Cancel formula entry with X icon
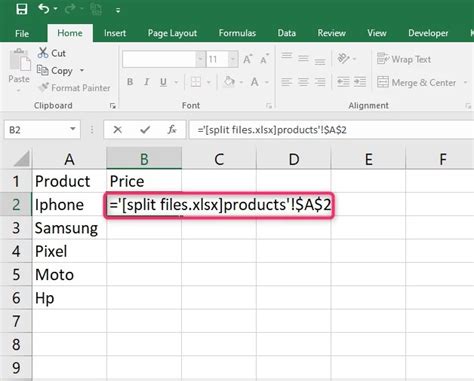474x381 pixels. click(x=117, y=129)
